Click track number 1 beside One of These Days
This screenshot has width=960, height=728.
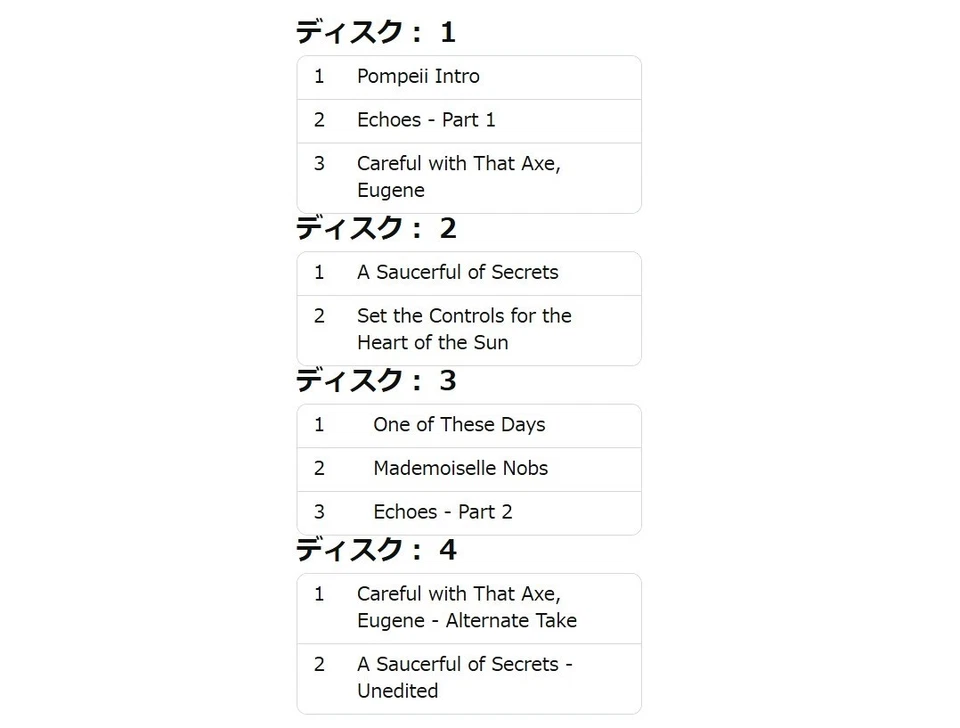tap(319, 425)
